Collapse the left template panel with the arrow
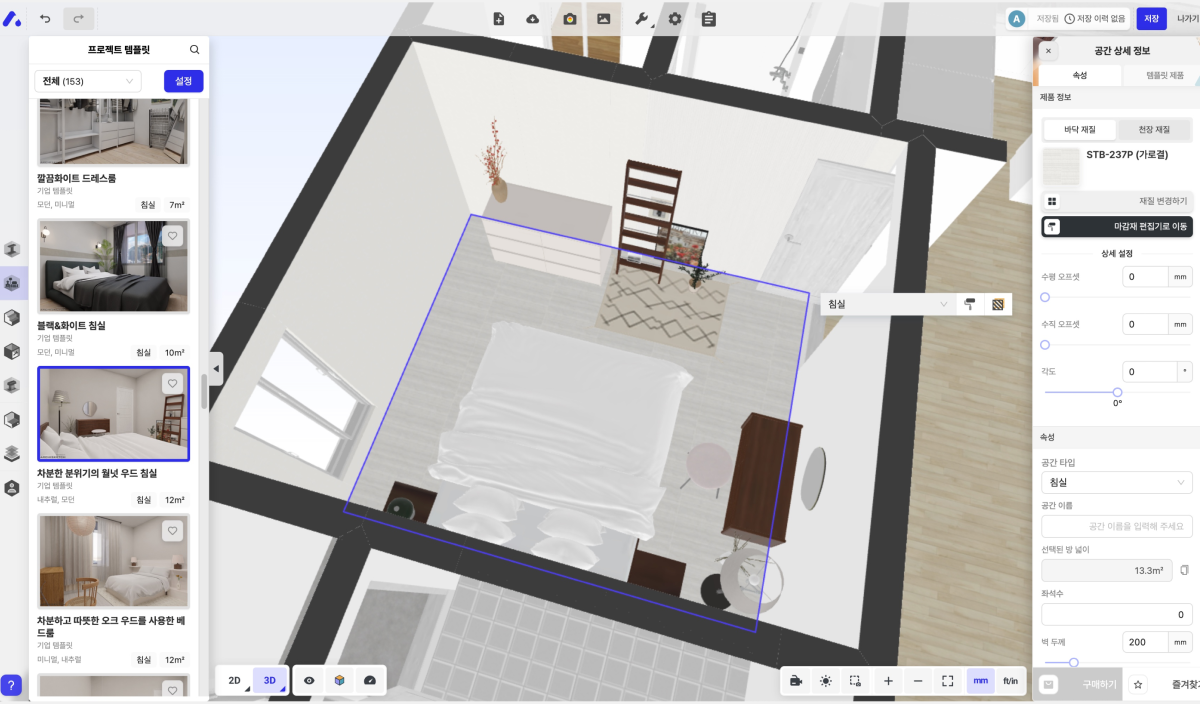Image resolution: width=1200 pixels, height=704 pixels. 216,368
